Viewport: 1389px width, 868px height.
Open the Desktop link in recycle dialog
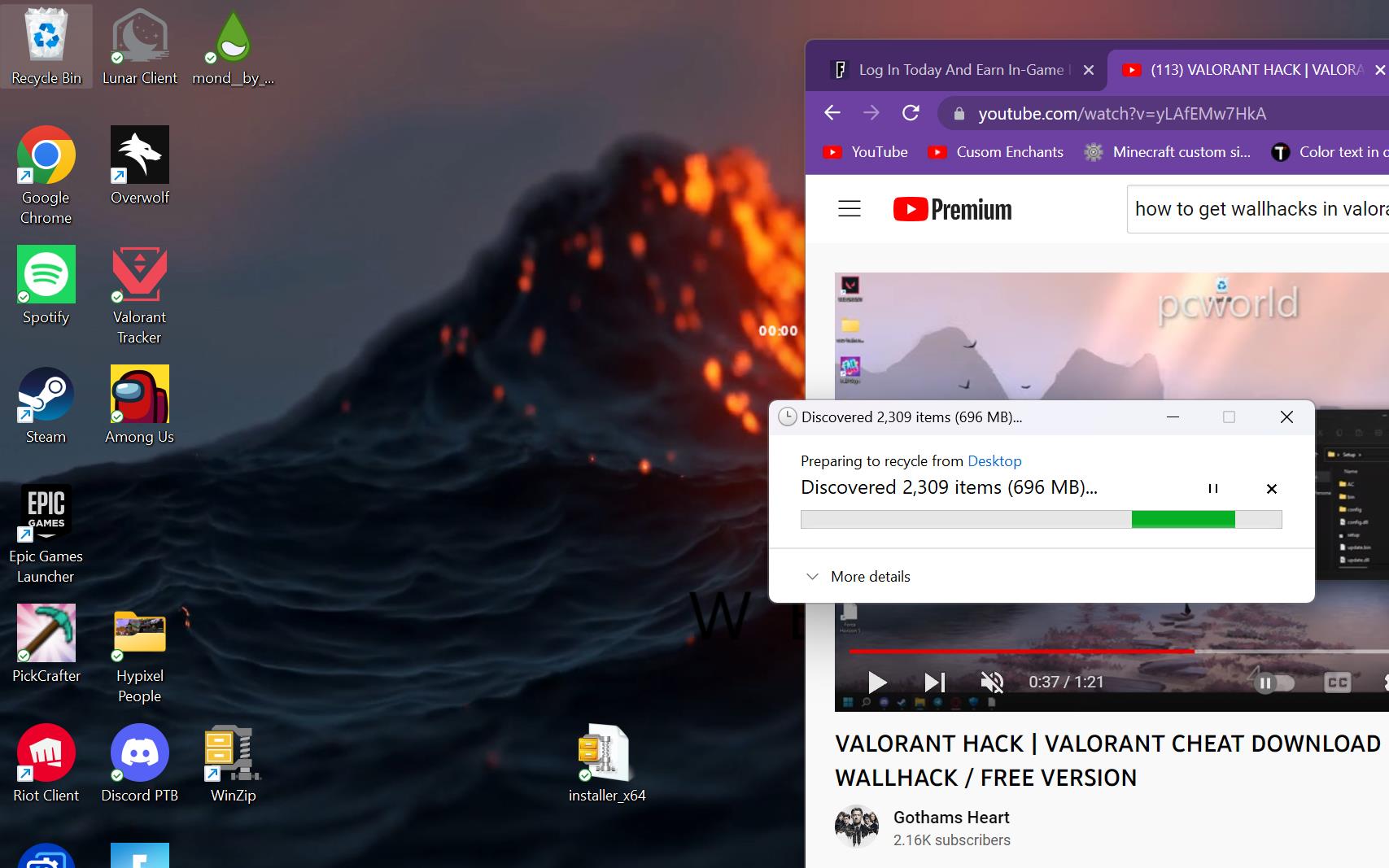click(994, 461)
